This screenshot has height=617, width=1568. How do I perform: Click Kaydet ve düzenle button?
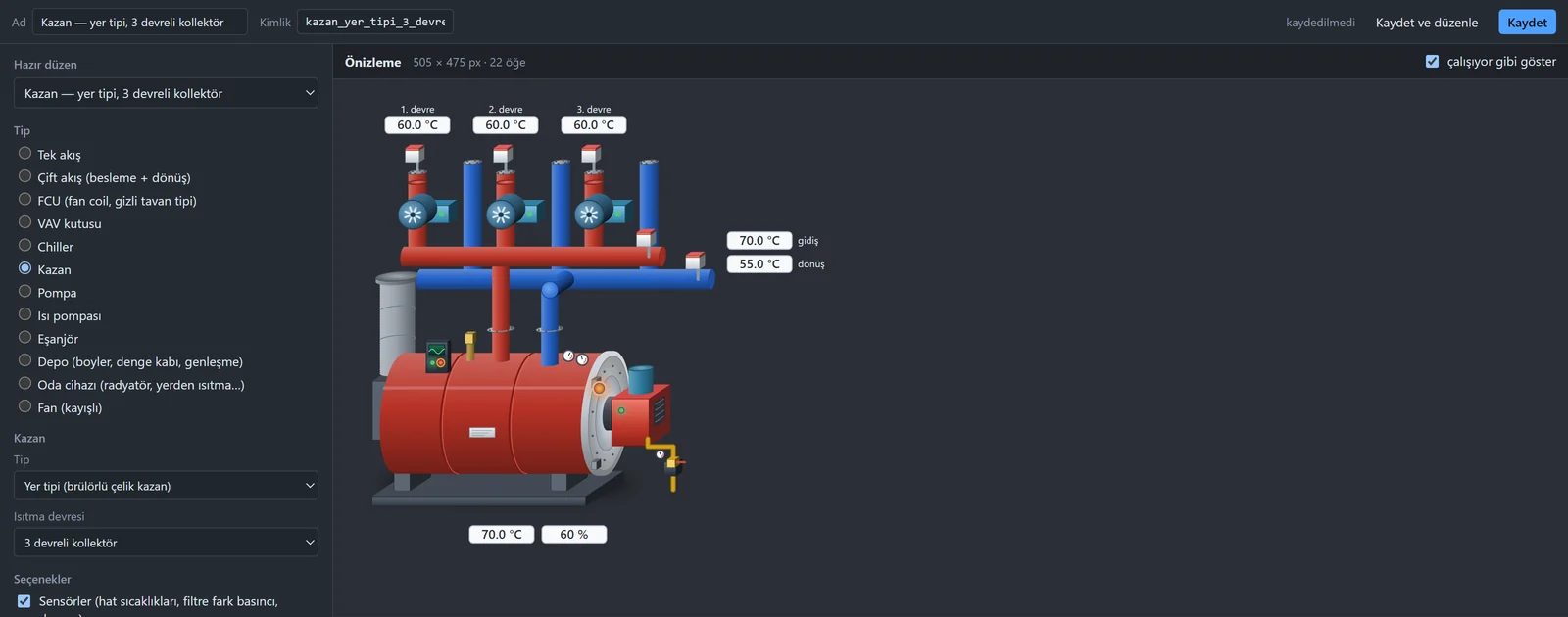1427,23
